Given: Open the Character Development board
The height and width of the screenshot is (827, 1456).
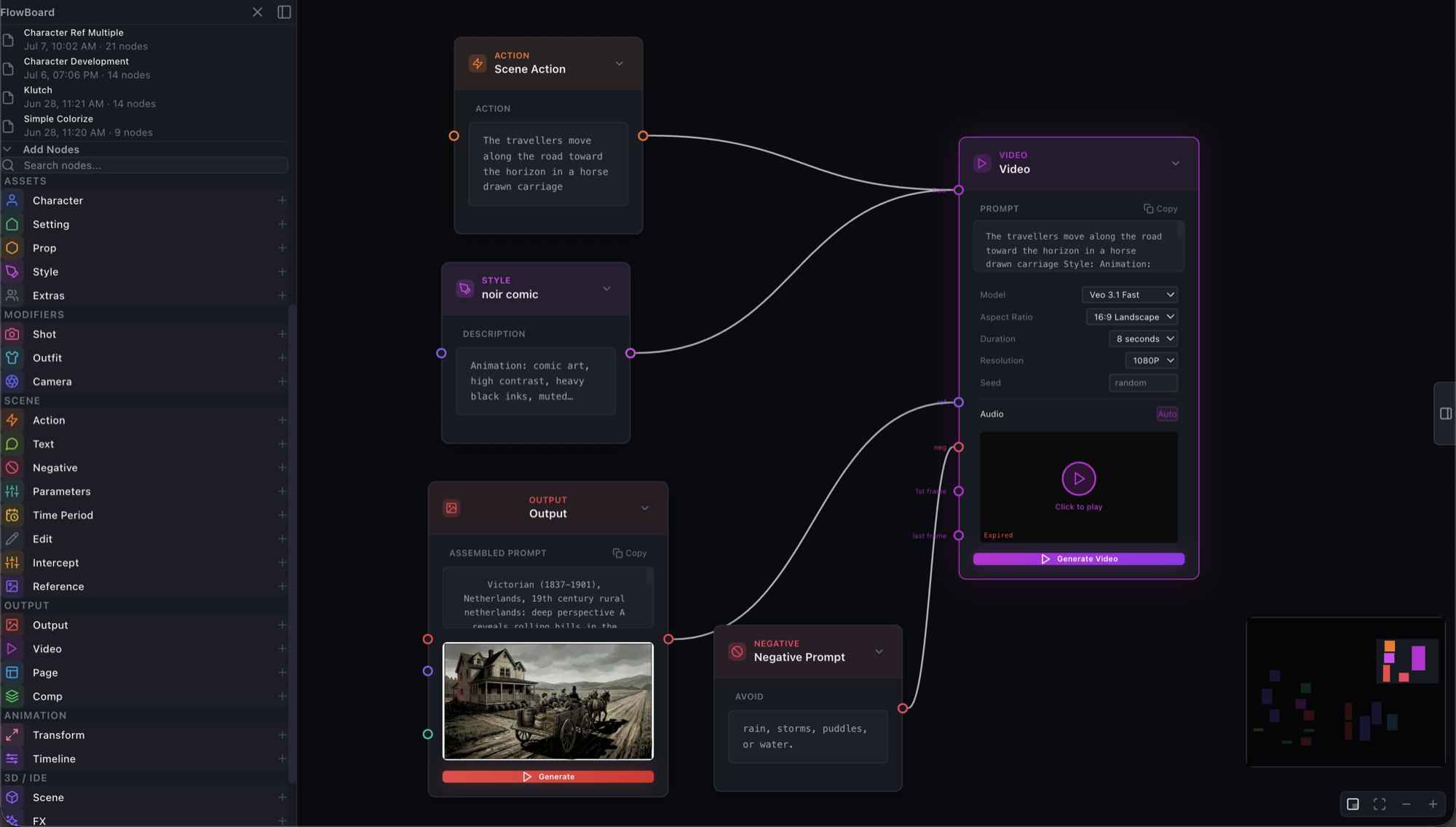Looking at the screenshot, I should (x=146, y=68).
